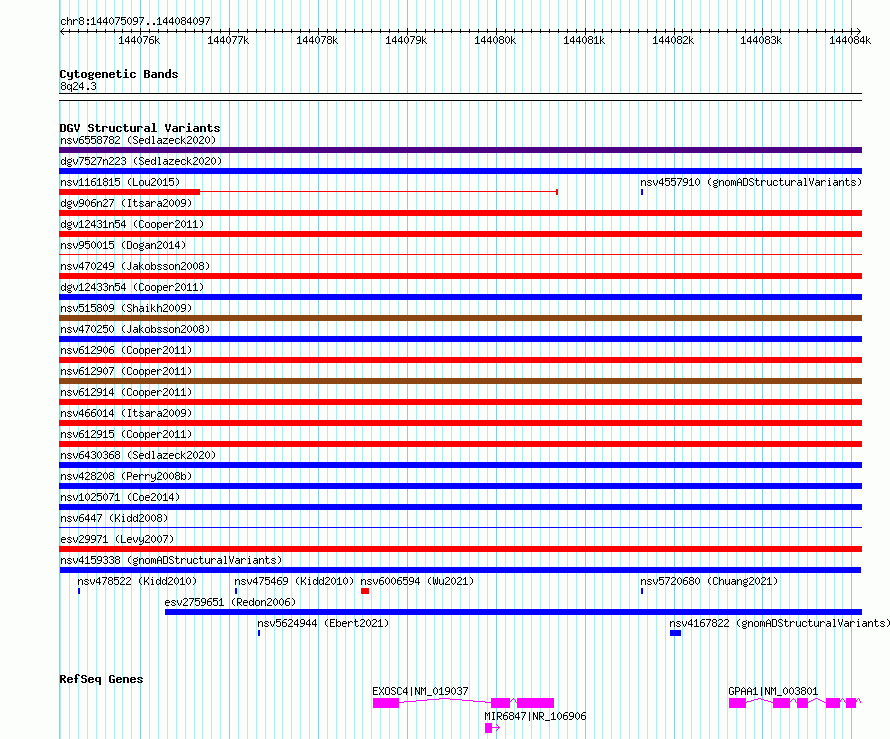Click the nsv950015 (Dogan2014) label
Screen dimensions: 890x739
pyautogui.click(x=123, y=245)
